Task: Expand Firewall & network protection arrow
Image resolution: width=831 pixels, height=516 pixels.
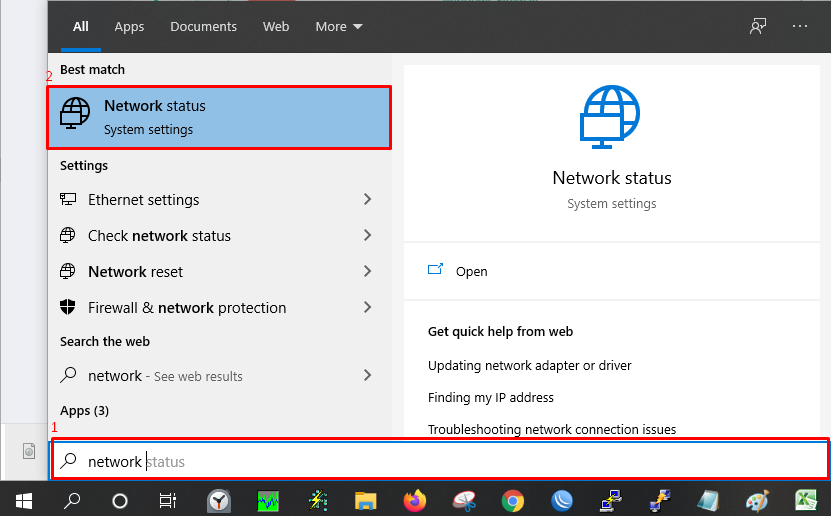Action: [367, 307]
